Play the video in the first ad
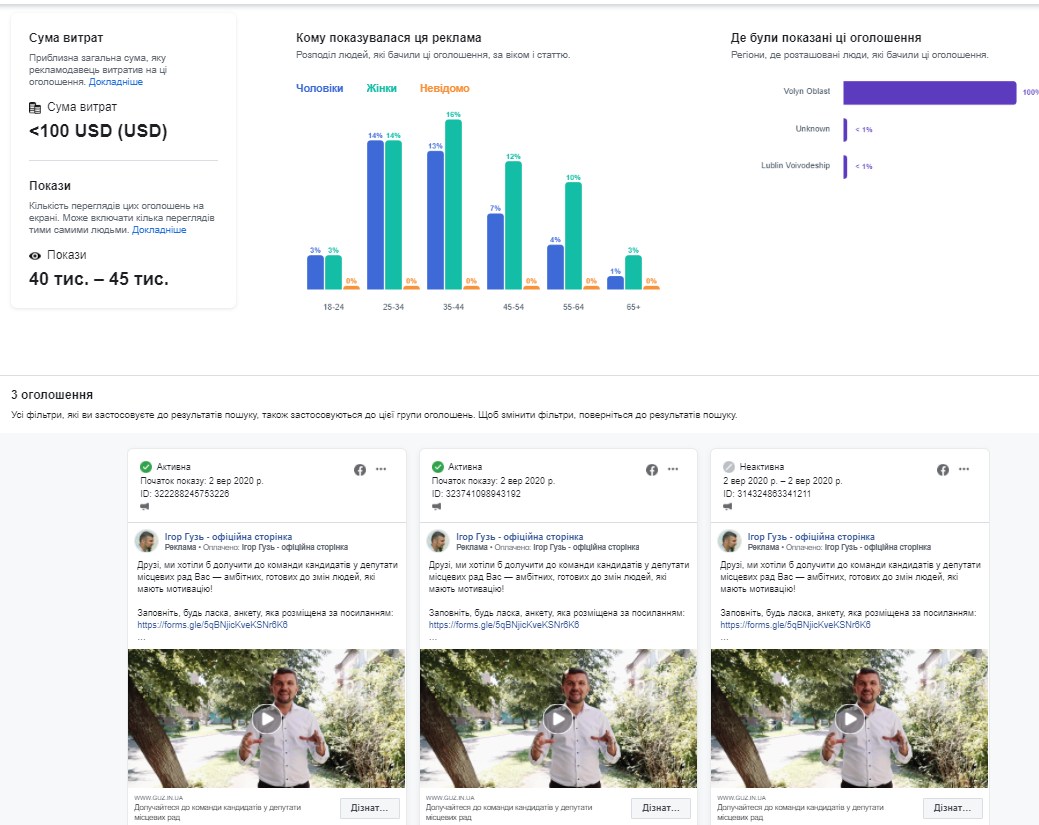This screenshot has height=825, width=1039. (266, 719)
